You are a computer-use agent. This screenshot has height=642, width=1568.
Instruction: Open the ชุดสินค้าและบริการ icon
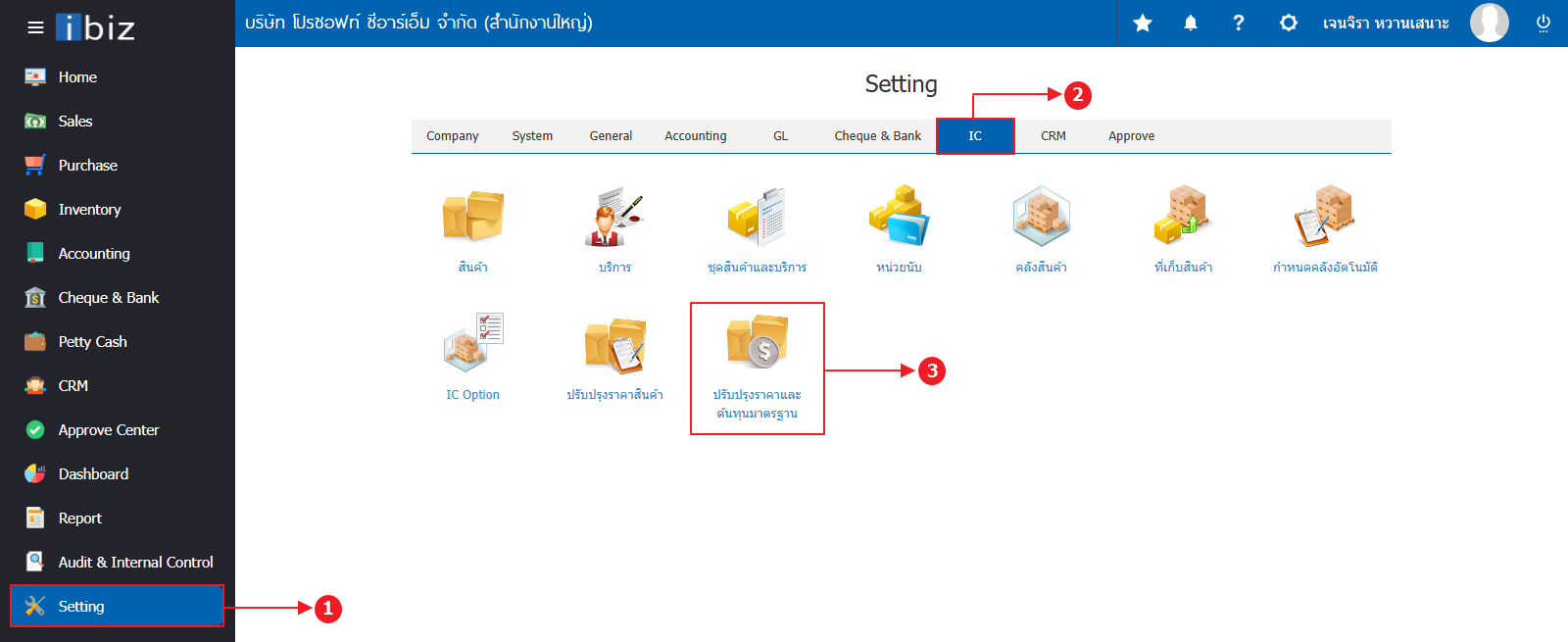757,218
